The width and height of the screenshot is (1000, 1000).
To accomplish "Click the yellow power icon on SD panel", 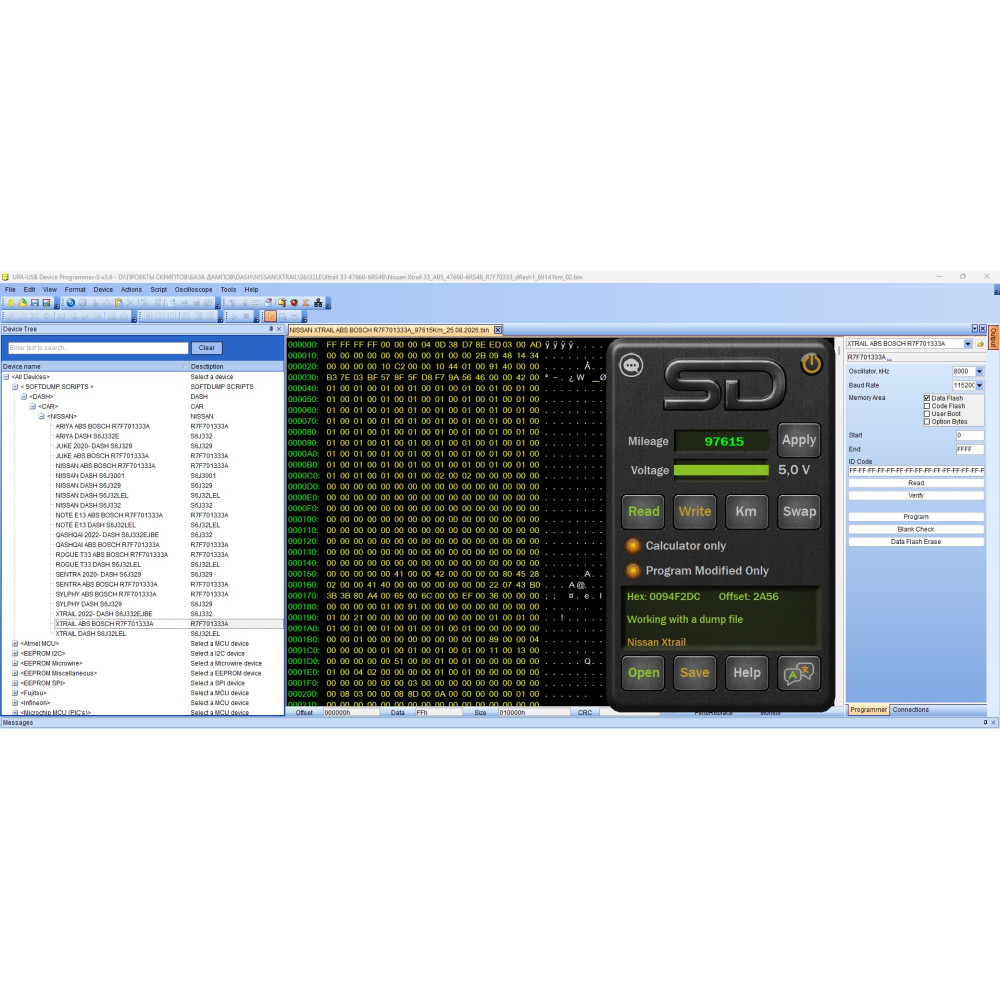I will pos(811,364).
